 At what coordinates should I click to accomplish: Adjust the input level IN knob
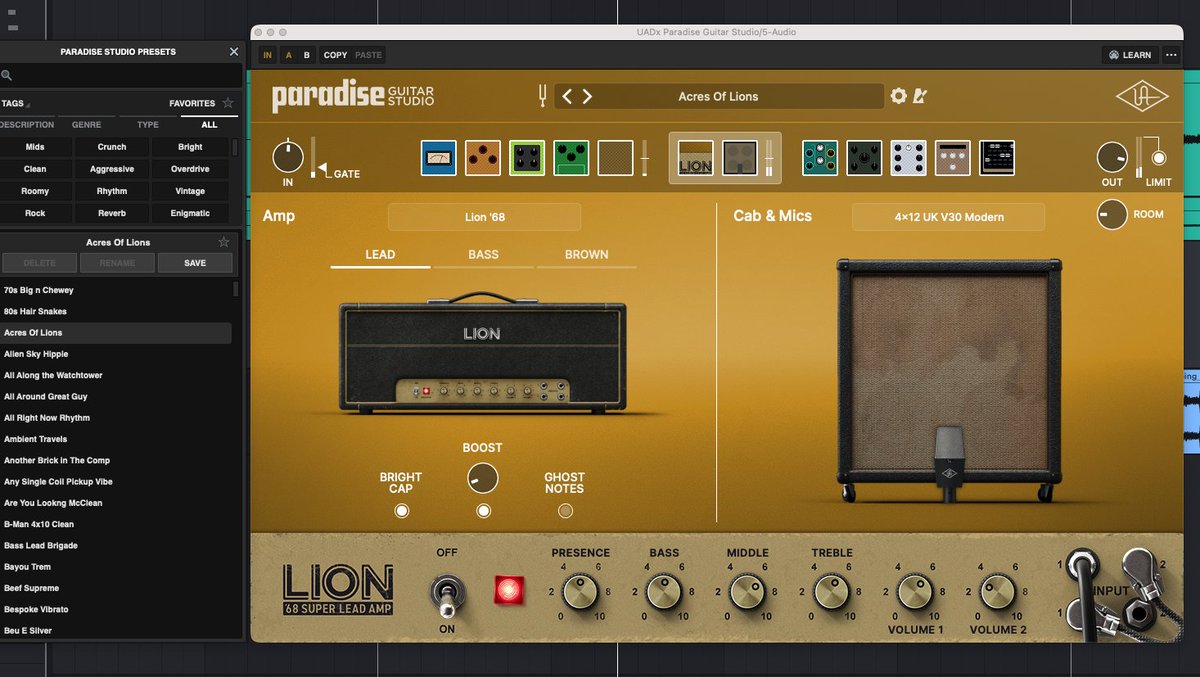[x=288, y=156]
